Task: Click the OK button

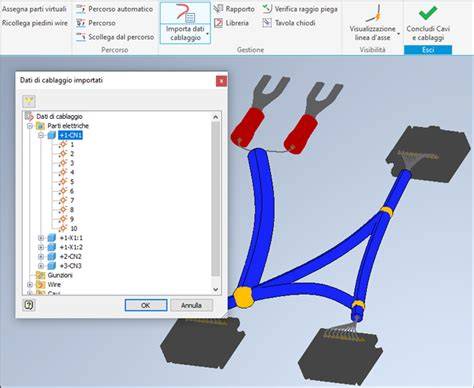Action: click(x=146, y=305)
